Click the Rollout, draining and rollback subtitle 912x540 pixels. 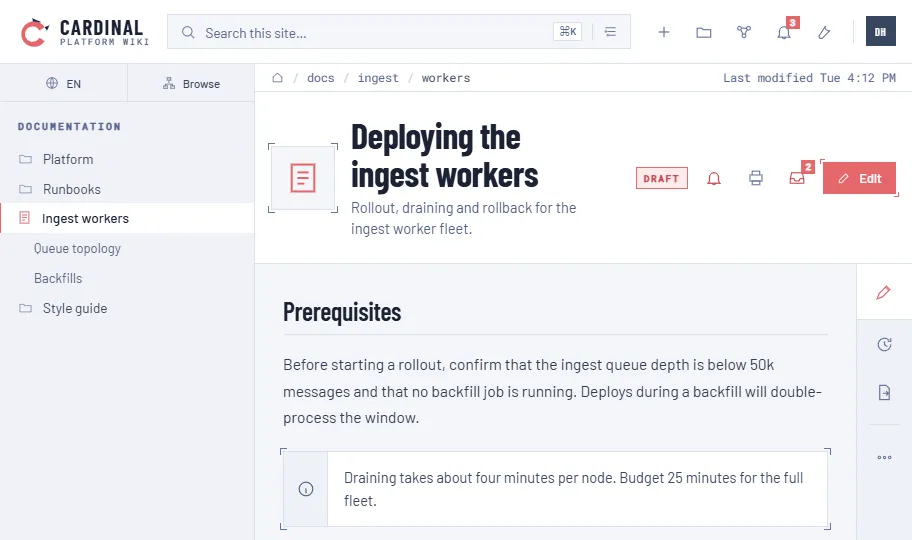click(464, 218)
